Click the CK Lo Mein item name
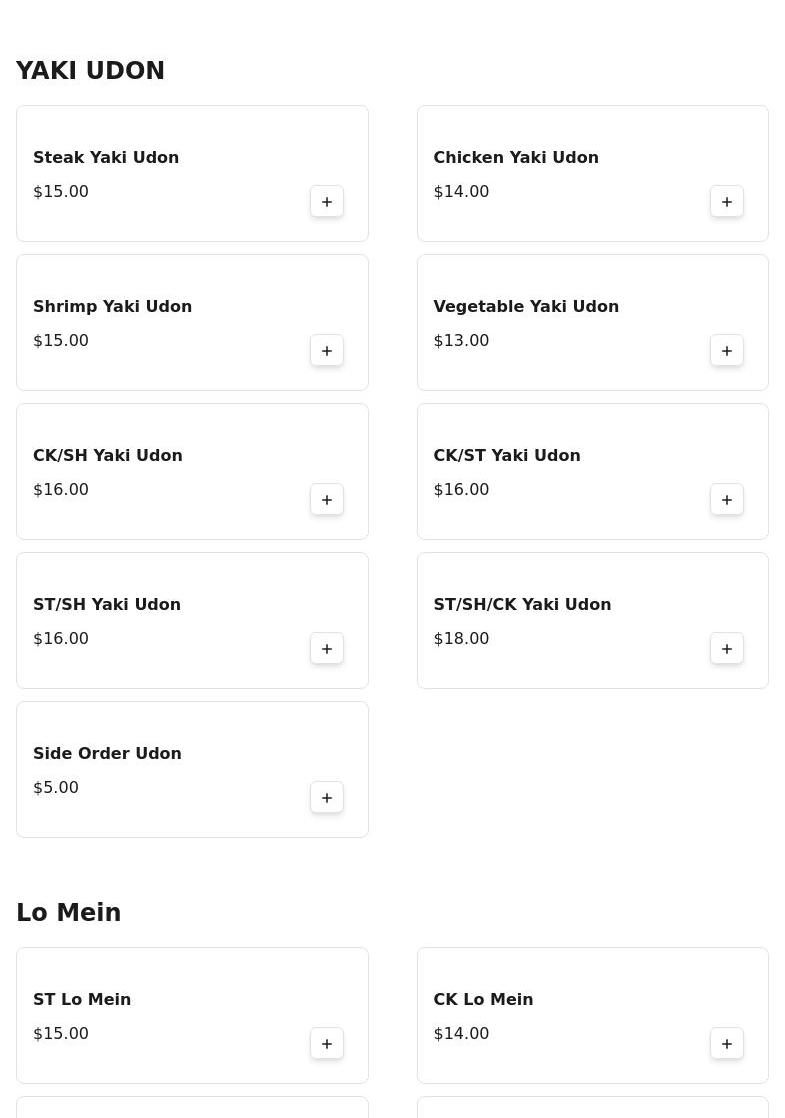 pyautogui.click(x=483, y=1000)
